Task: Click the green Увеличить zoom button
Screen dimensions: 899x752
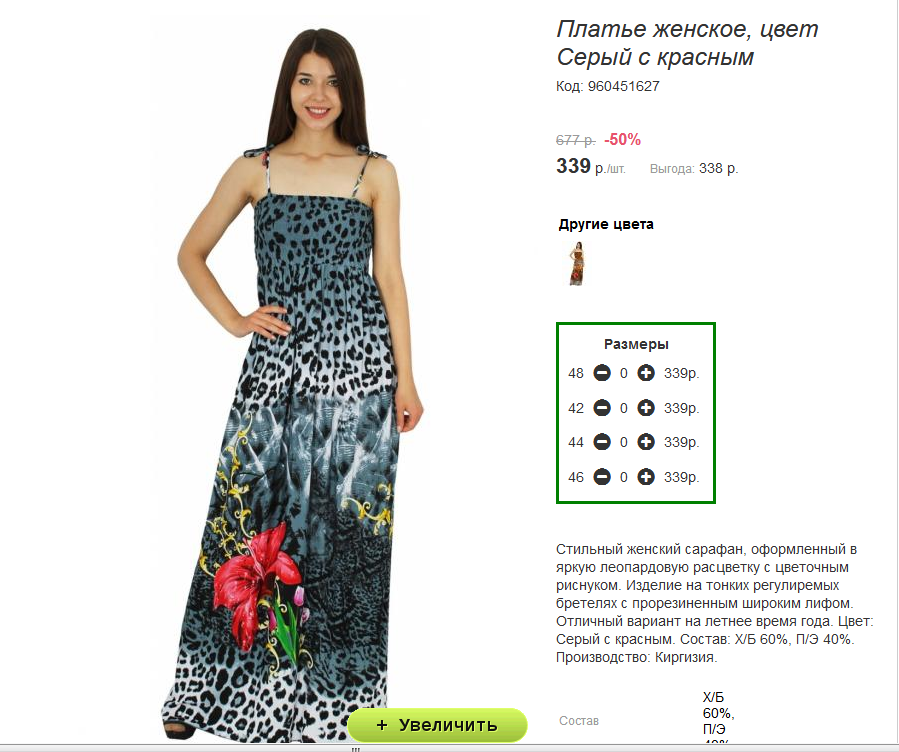Action: coord(437,725)
